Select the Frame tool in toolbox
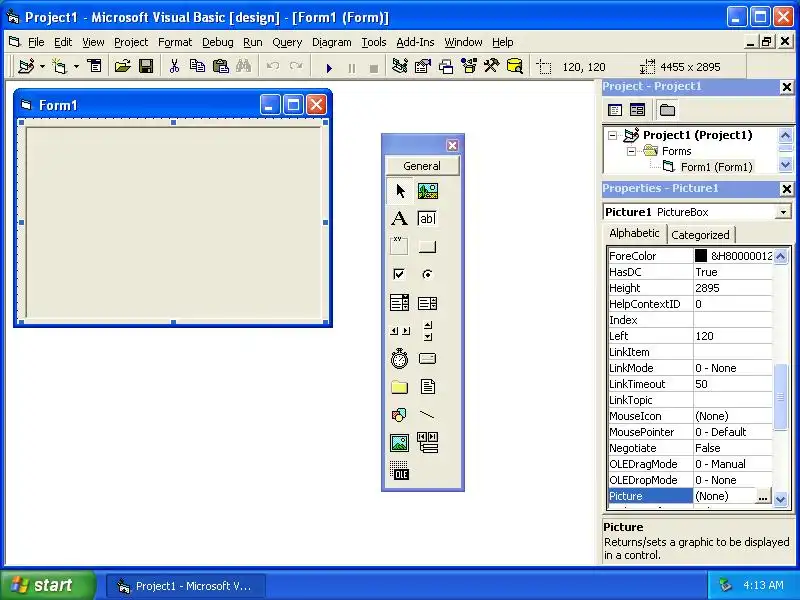Screen dimensions: 800x600 point(399,246)
